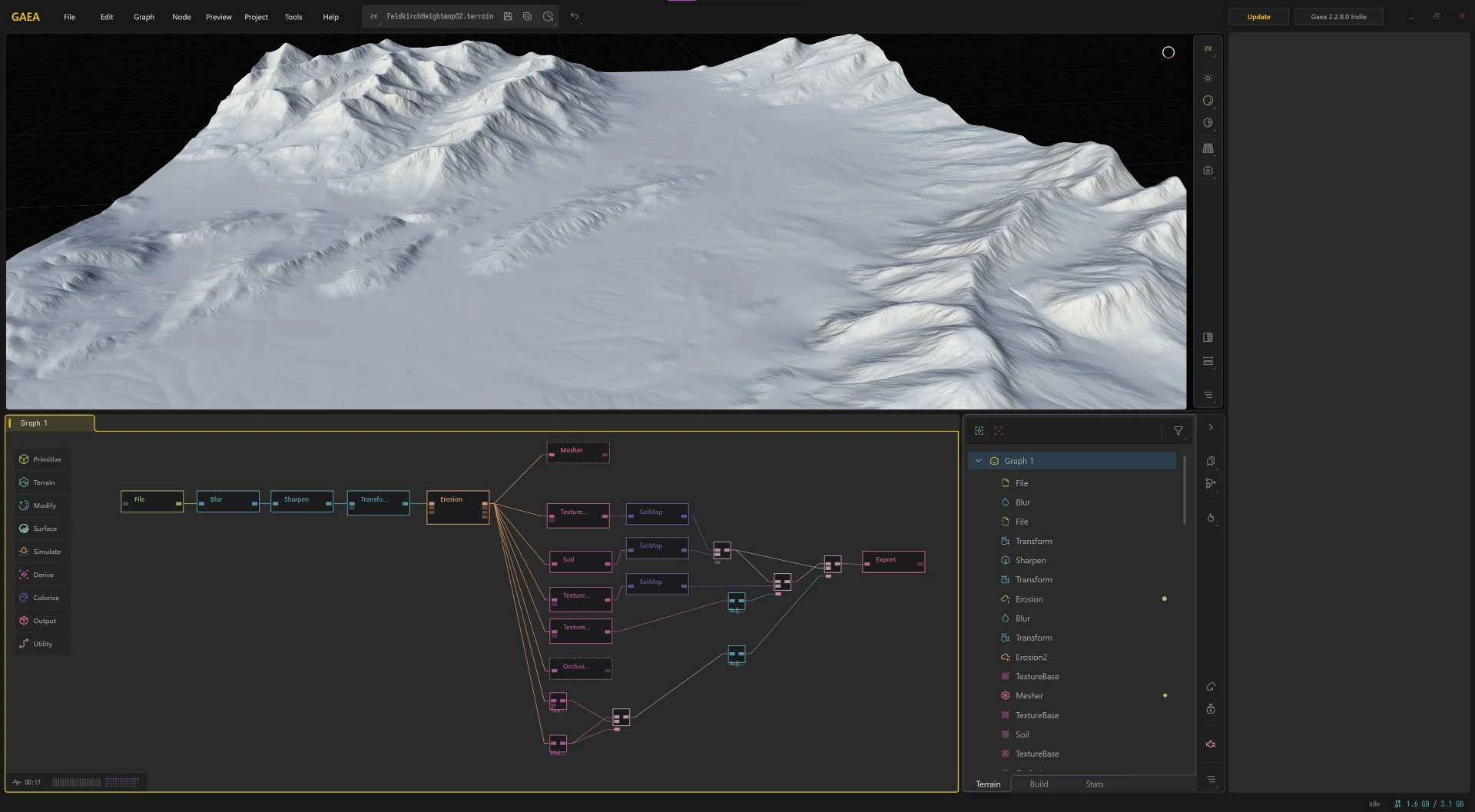Open the autosave history clock icon
This screenshot has width=1475, height=812.
549,16
